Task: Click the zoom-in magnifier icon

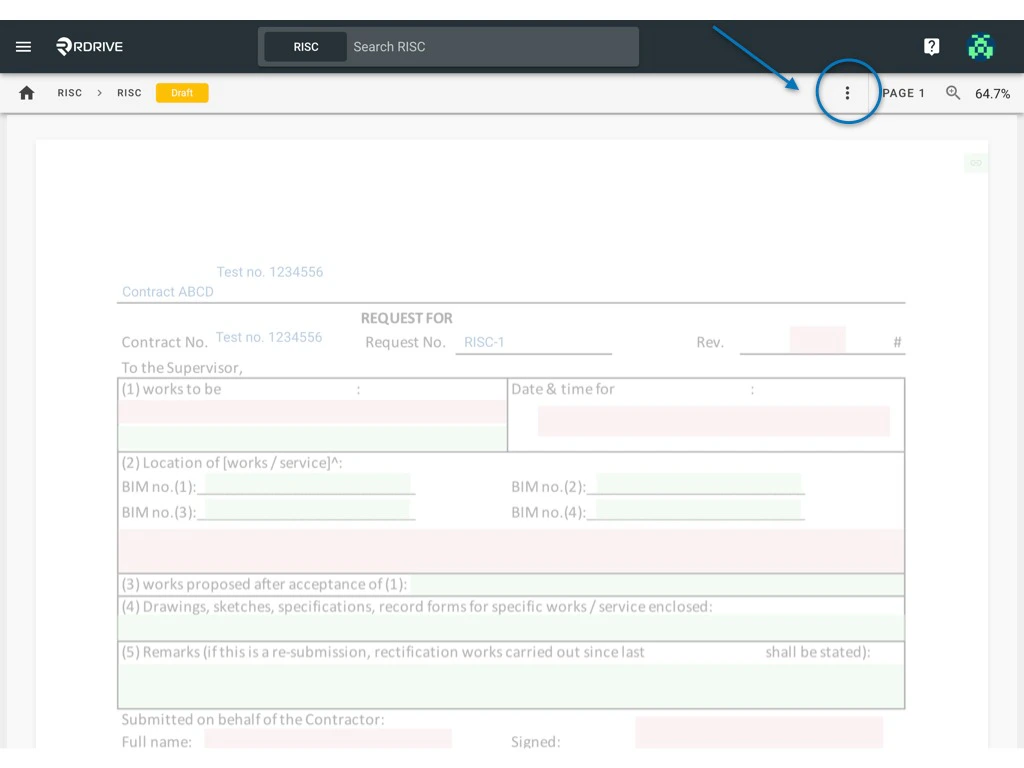Action: [x=953, y=93]
